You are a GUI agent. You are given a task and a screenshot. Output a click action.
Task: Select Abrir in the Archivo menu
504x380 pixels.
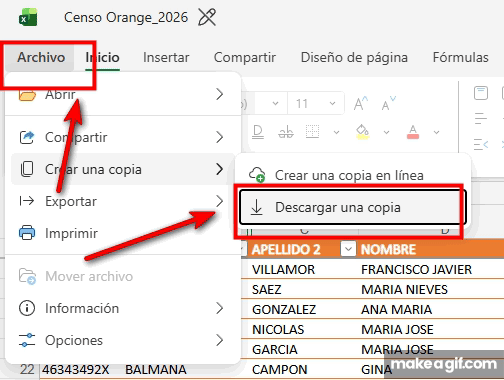point(123,94)
